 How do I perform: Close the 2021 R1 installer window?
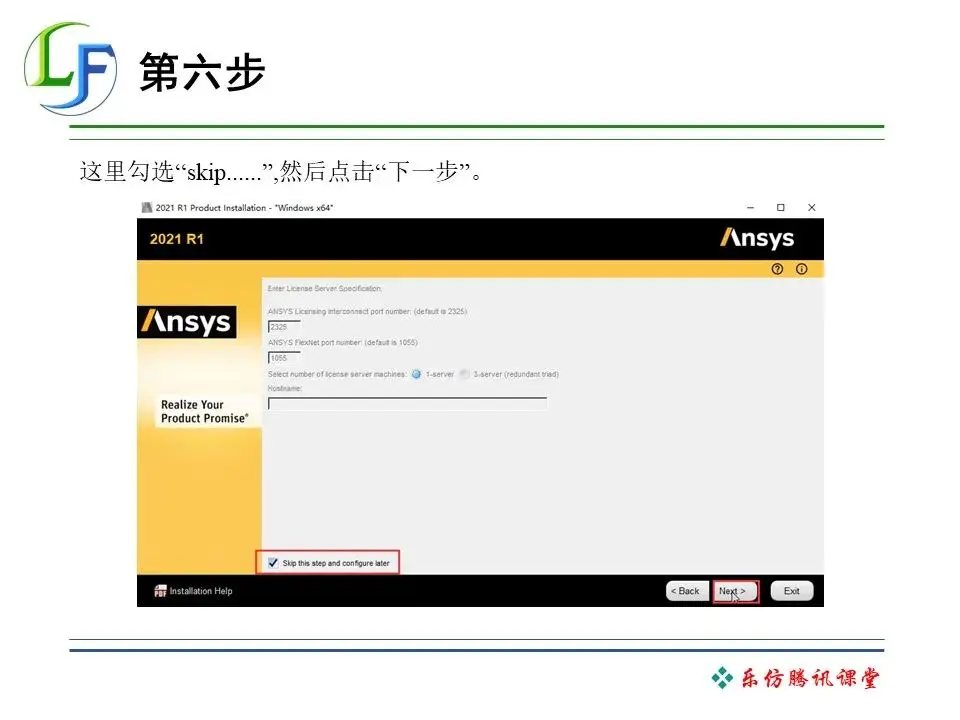pos(811,208)
